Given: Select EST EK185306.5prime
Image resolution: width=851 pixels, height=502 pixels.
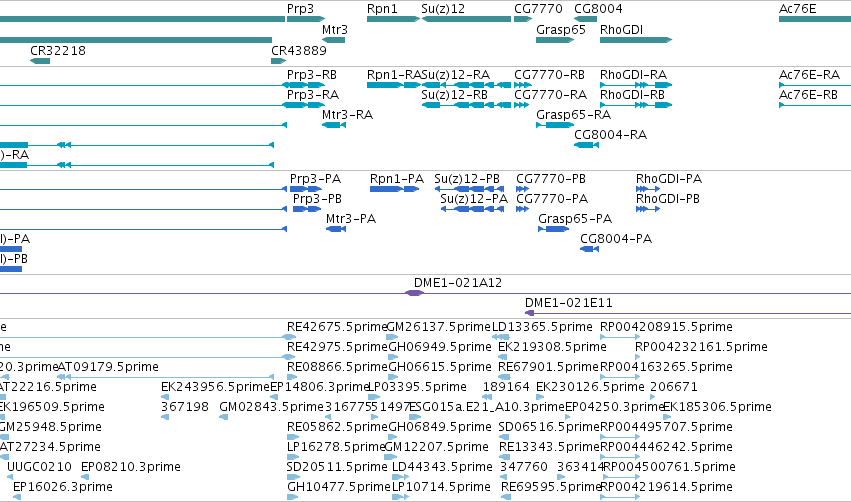Looking at the screenshot, I should [717, 407].
